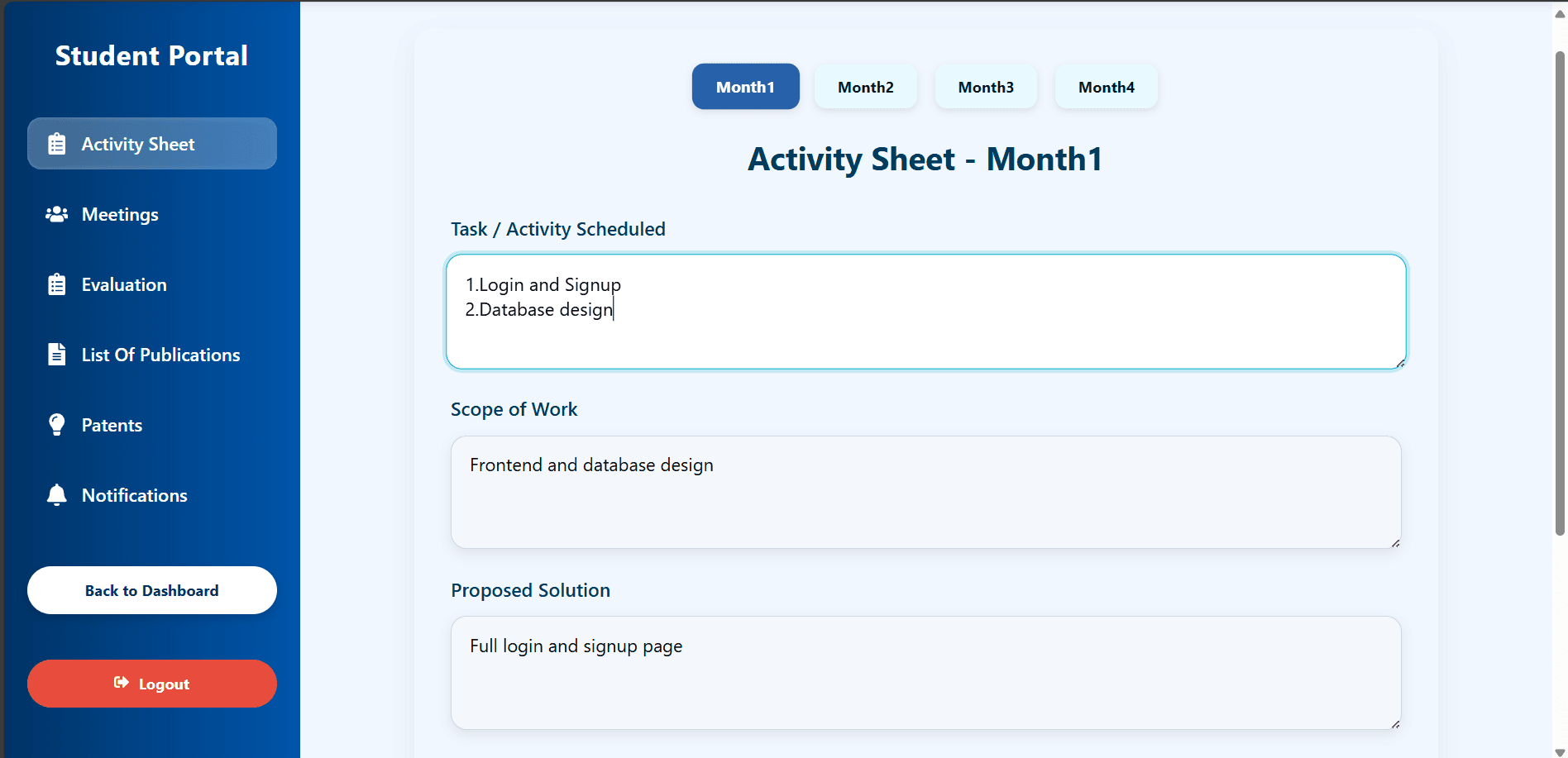Focus the Task / Activity Scheduled textarea
Screen dimensions: 1568x758
[x=925, y=312]
